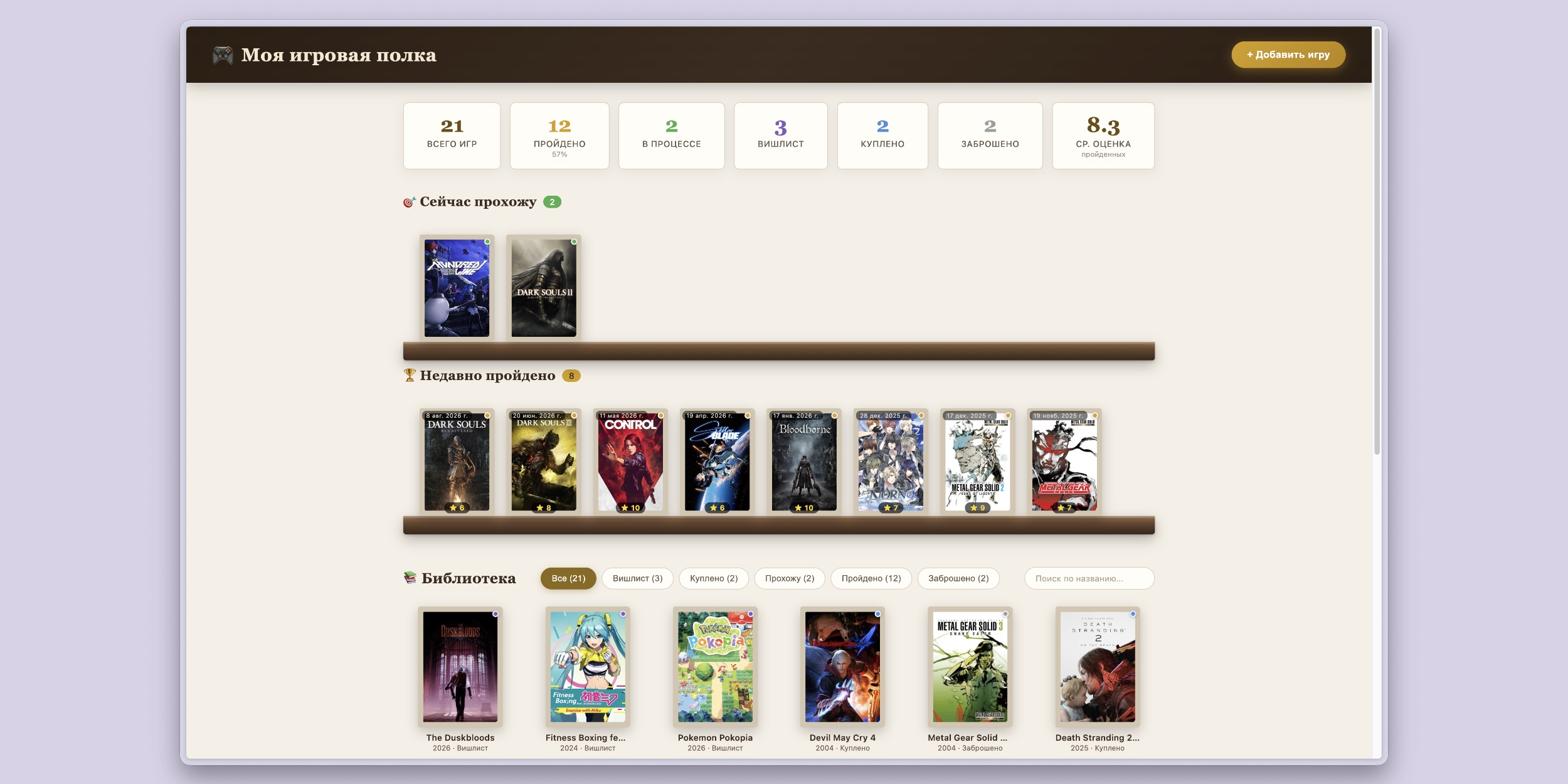Open the Bloodborne cover
Image resolution: width=1568 pixels, height=784 pixels.
[804, 462]
